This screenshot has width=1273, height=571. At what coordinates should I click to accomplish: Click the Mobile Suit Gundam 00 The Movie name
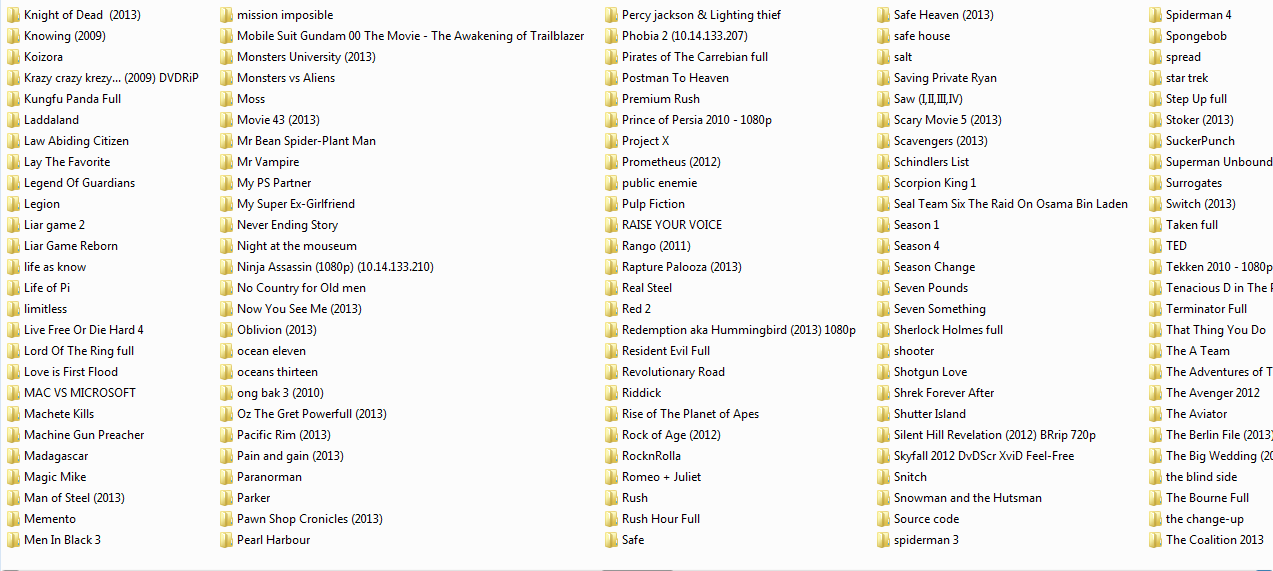pyautogui.click(x=411, y=36)
